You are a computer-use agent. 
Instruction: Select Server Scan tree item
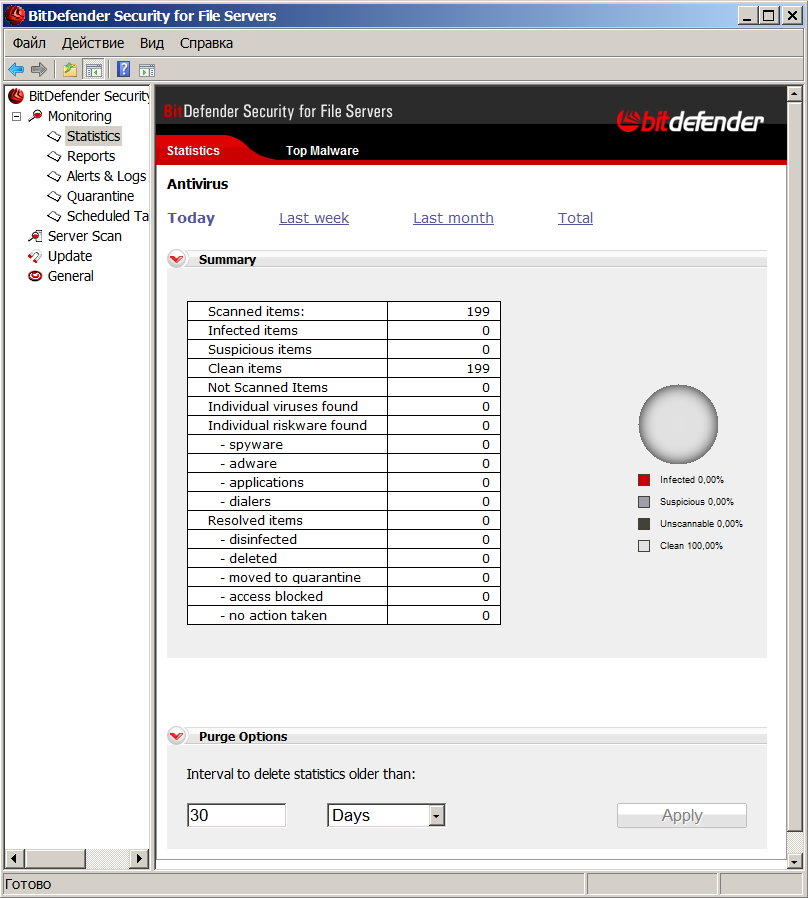[x=85, y=236]
